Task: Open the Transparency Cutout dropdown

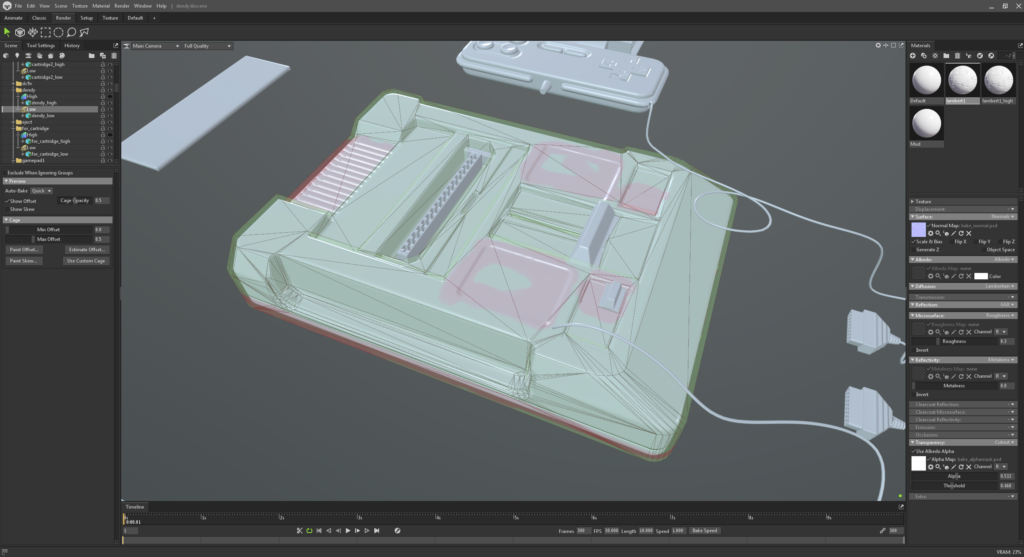Action: (x=1004, y=442)
